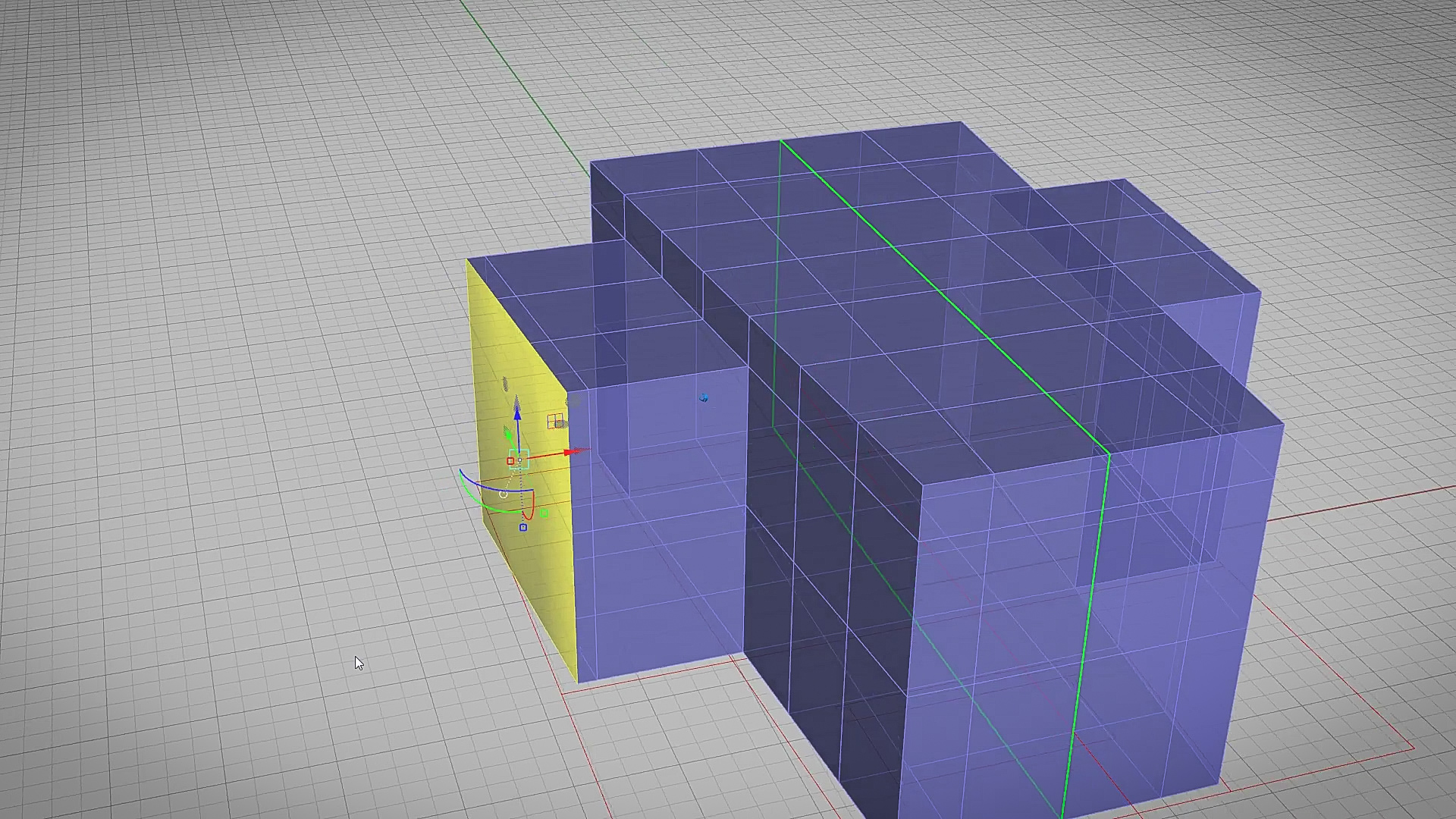Click the red scale handle square
1456x819 pixels.
(510, 461)
